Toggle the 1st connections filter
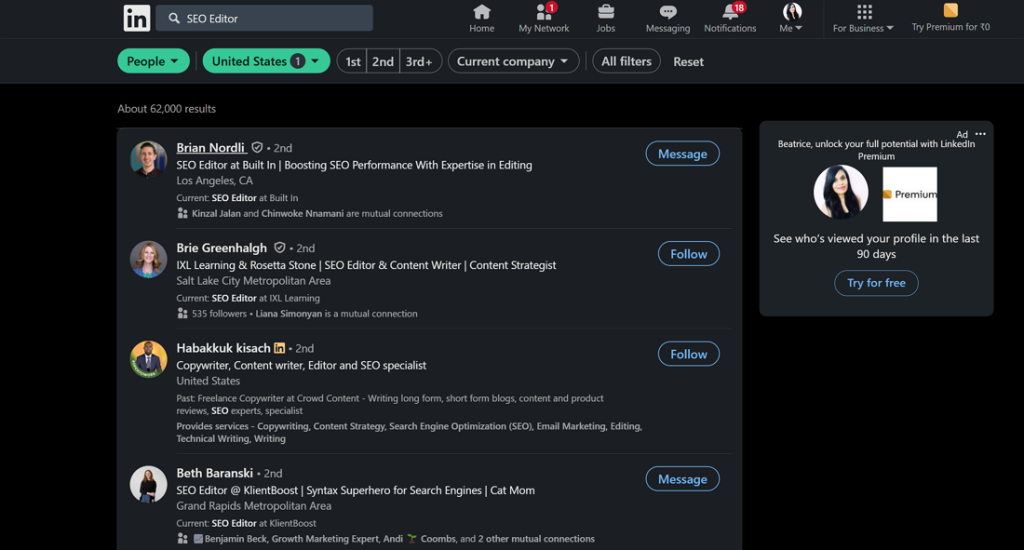Image resolution: width=1024 pixels, height=550 pixels. pyautogui.click(x=353, y=61)
